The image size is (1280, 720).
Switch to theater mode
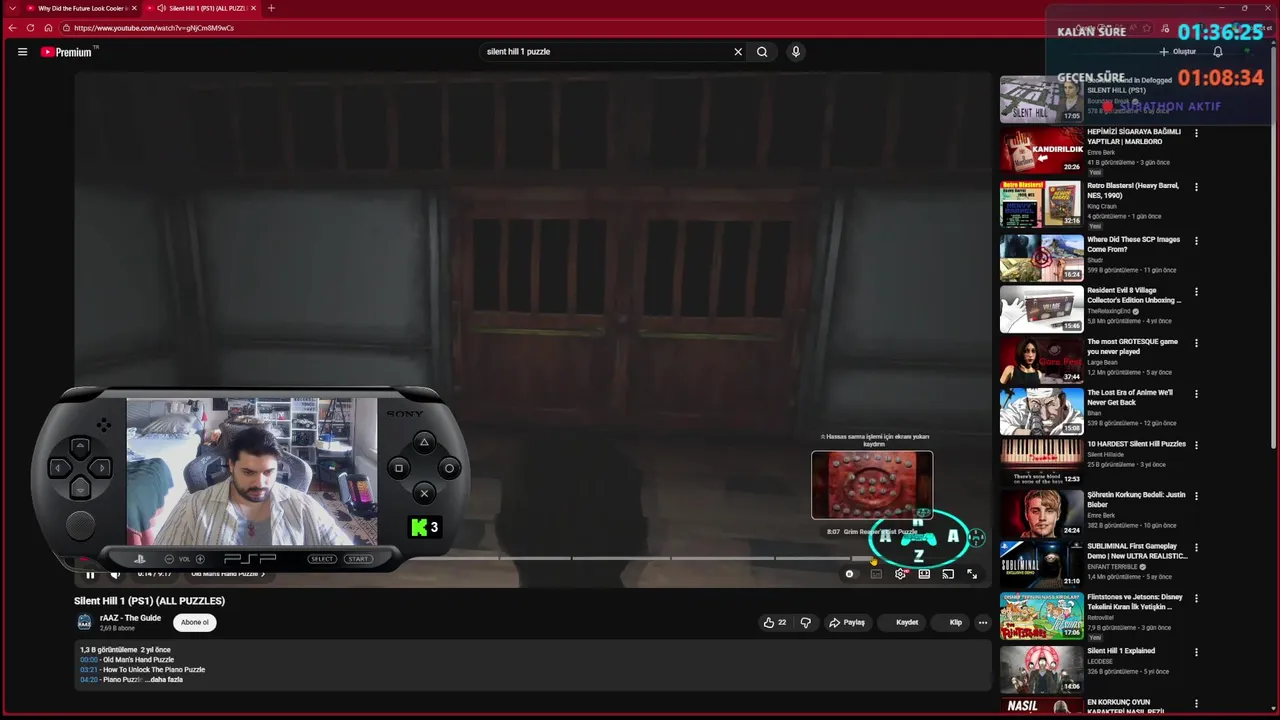click(x=924, y=574)
